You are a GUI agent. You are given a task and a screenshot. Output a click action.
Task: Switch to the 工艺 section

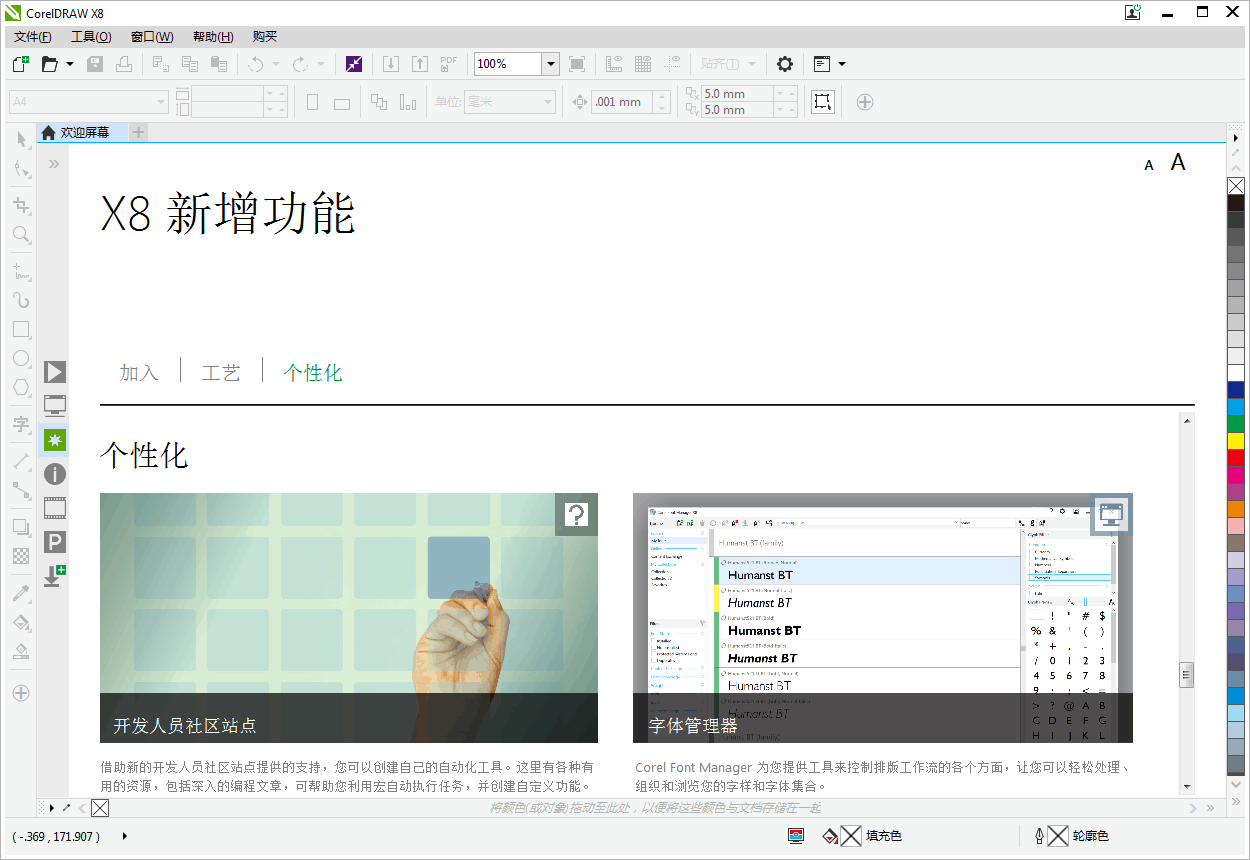point(221,373)
